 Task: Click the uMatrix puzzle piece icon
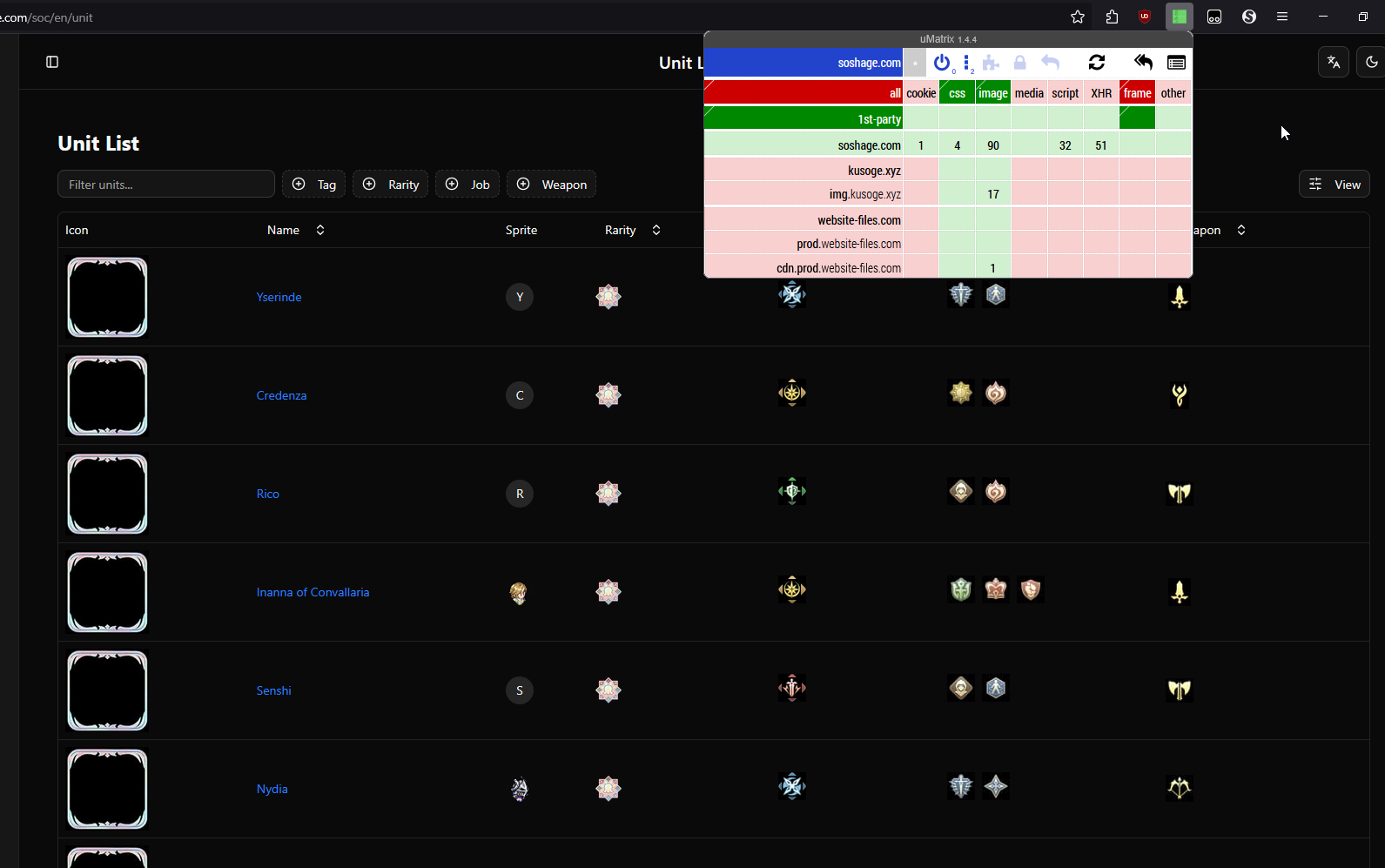(x=991, y=63)
